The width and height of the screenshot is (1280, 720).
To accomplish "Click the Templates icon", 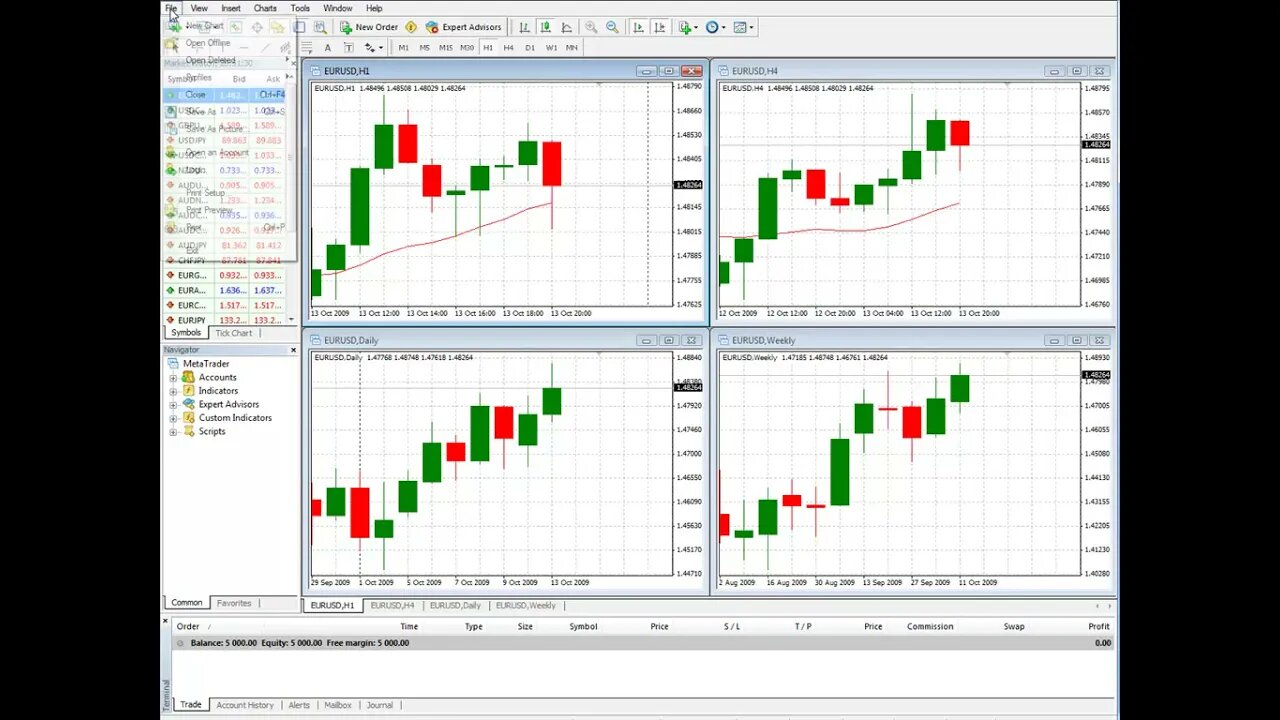I will [740, 27].
